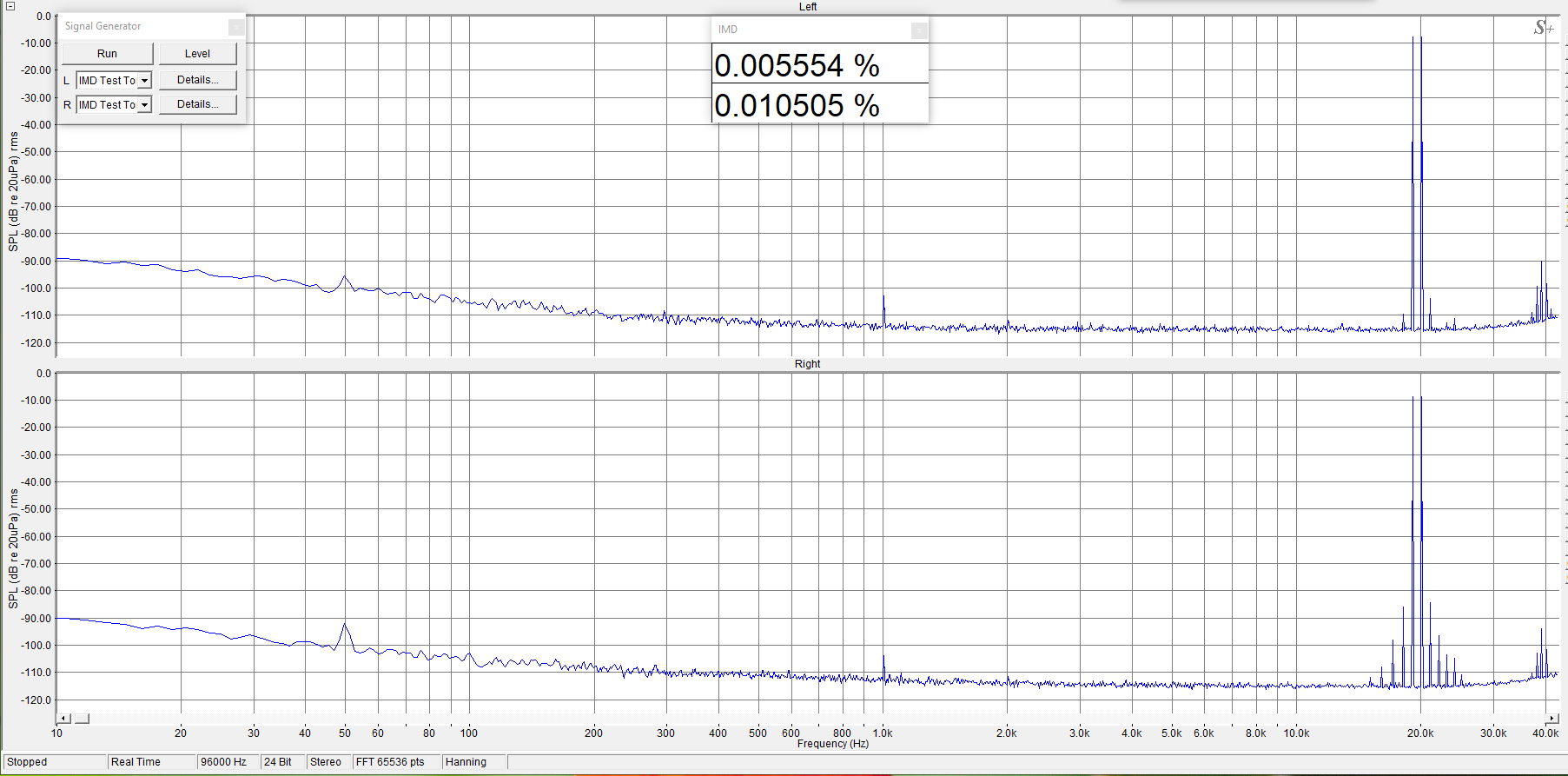This screenshot has height=776, width=1568.
Task: Close the Signal Generator panel
Action: 235,27
